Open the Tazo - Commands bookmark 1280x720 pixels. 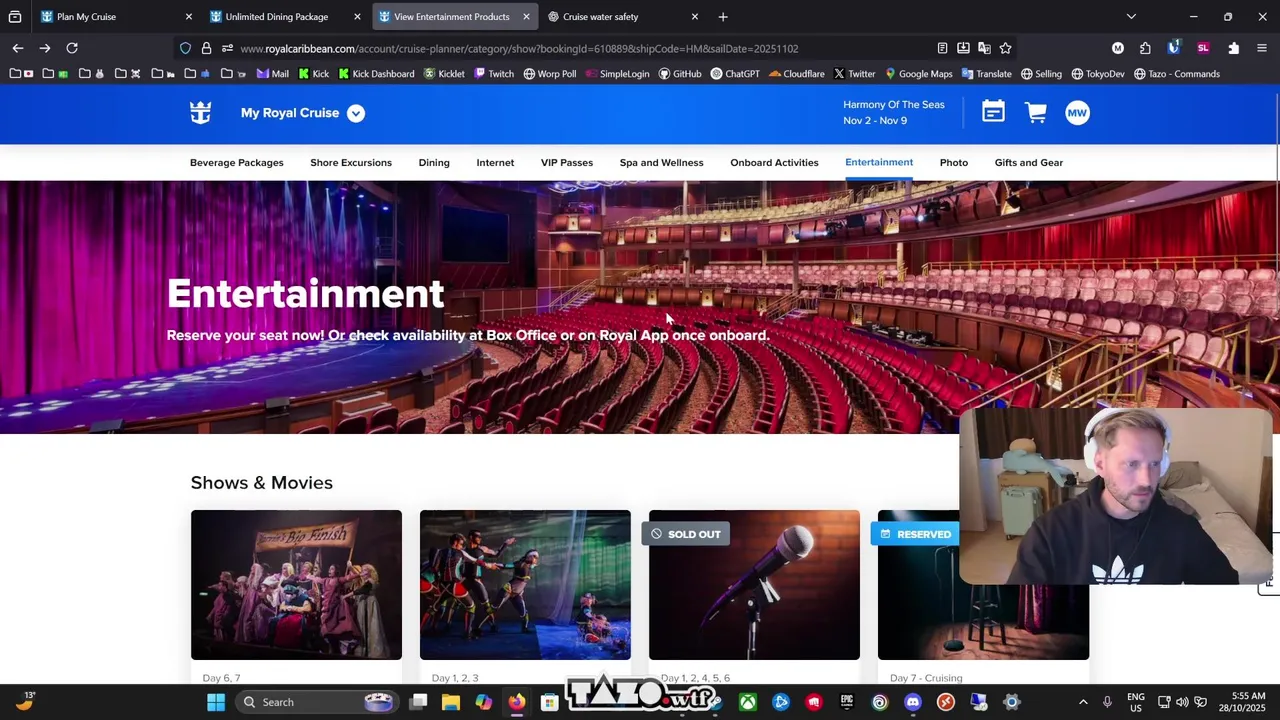pos(1176,74)
